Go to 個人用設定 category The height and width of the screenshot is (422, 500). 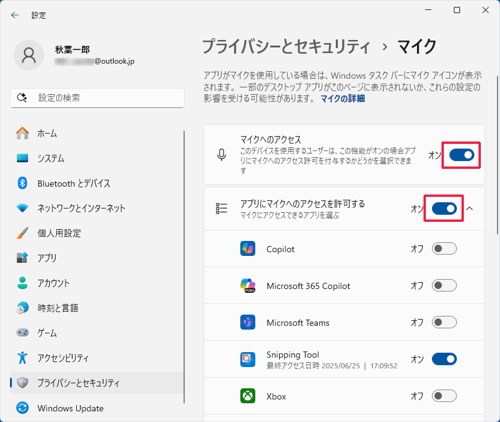pyautogui.click(x=97, y=233)
